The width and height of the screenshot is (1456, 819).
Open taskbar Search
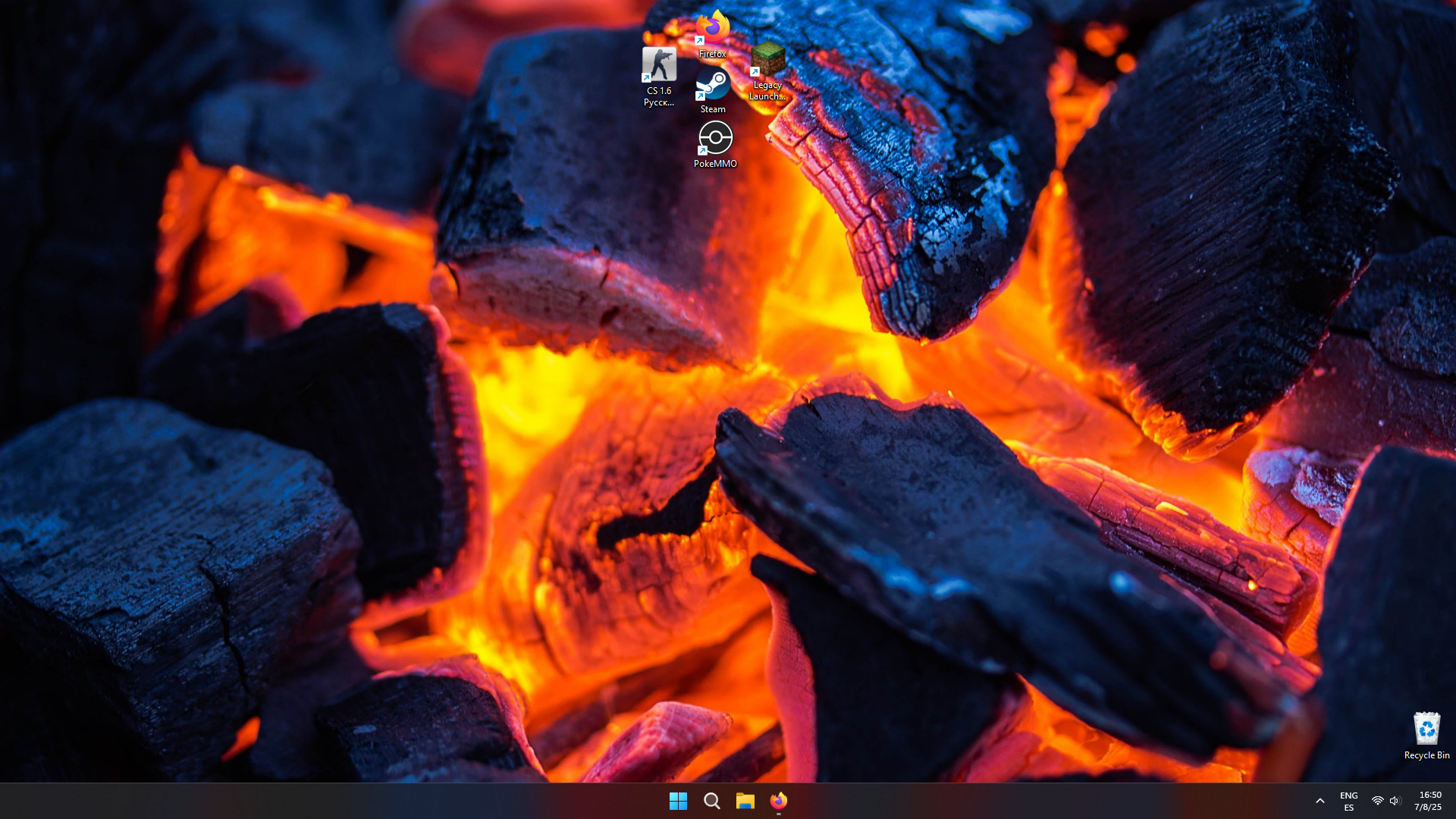(x=711, y=801)
